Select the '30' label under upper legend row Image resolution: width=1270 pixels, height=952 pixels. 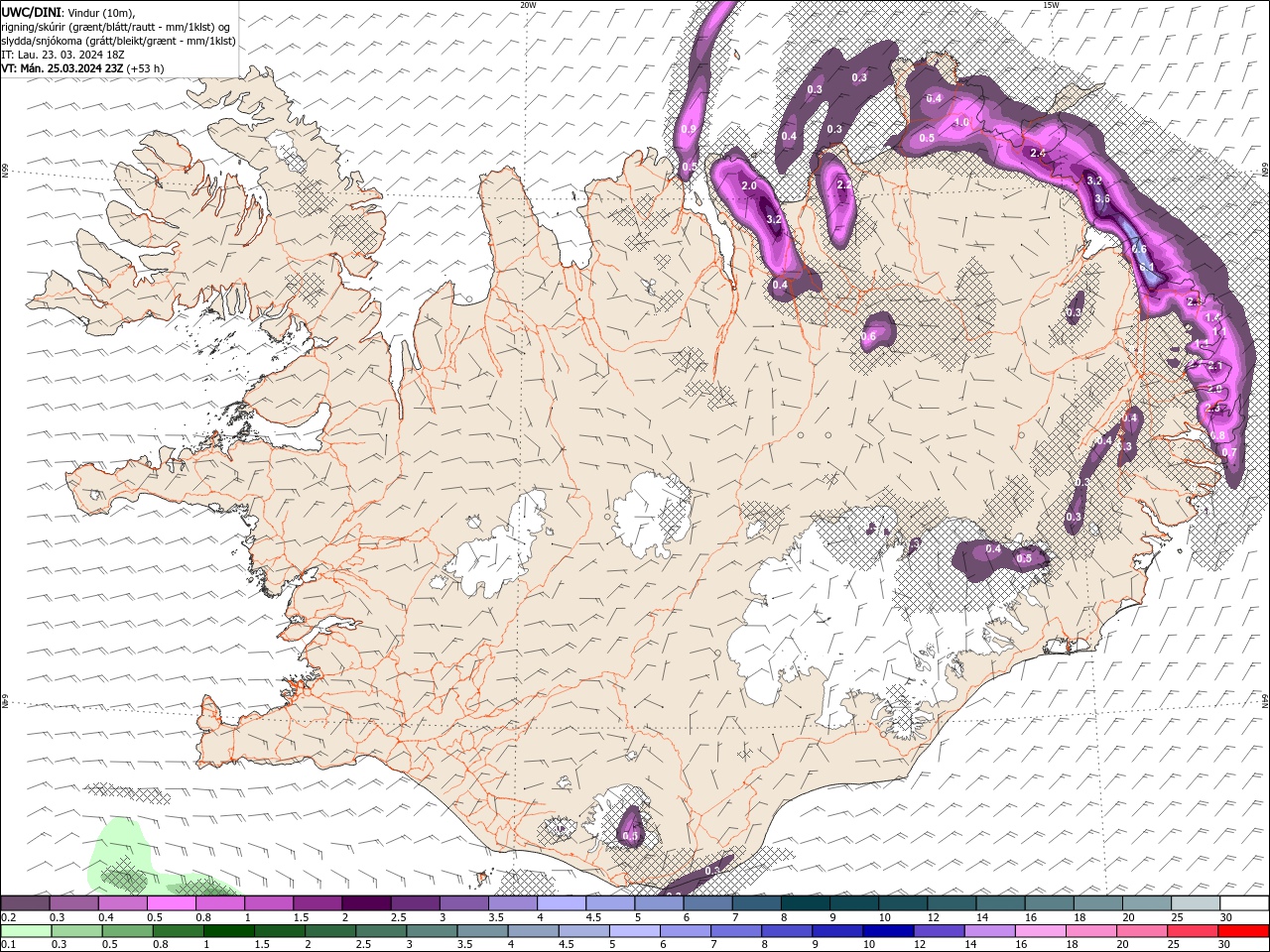tap(1226, 917)
